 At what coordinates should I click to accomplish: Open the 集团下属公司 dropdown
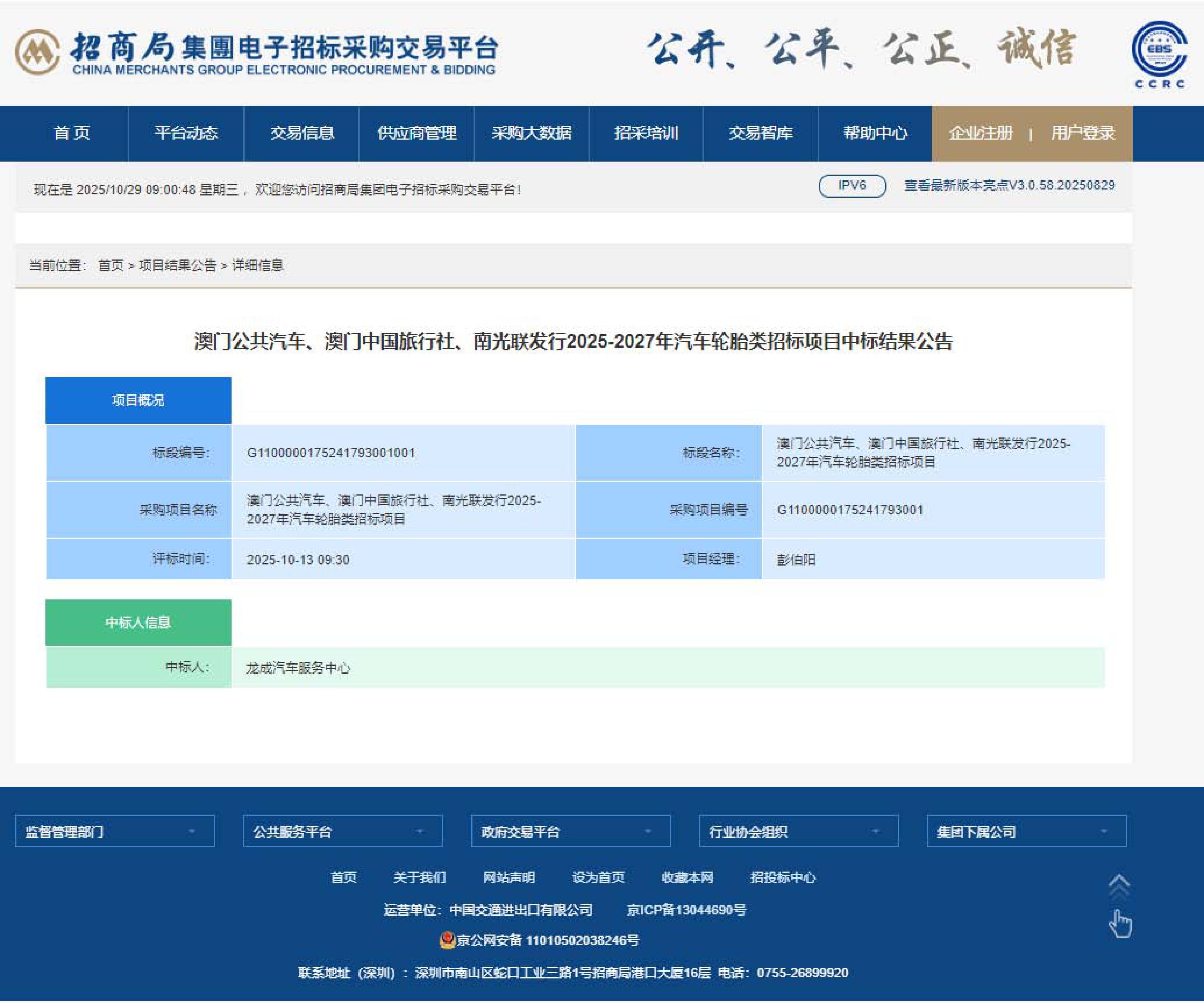1026,831
